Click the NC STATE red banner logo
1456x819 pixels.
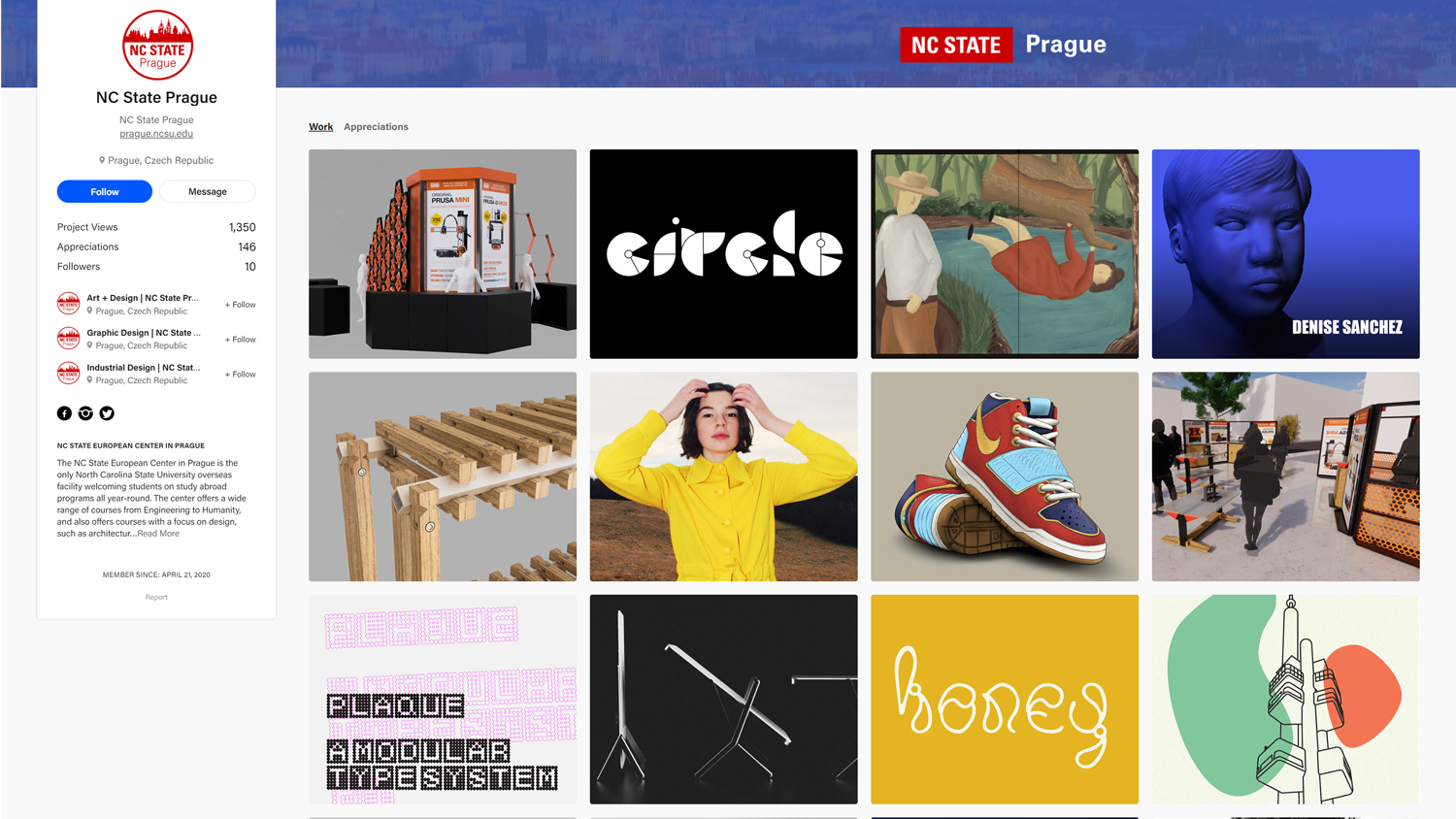coord(956,45)
